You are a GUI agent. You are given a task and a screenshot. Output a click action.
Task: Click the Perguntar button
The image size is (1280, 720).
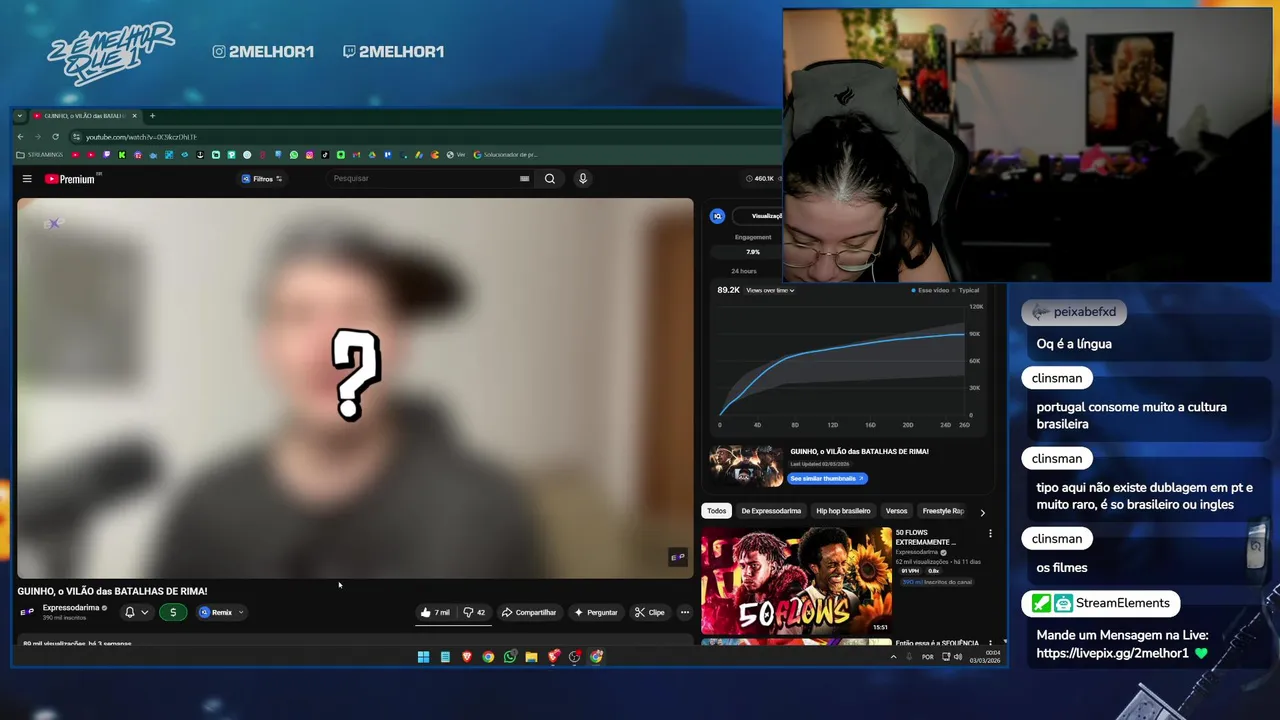(x=596, y=612)
